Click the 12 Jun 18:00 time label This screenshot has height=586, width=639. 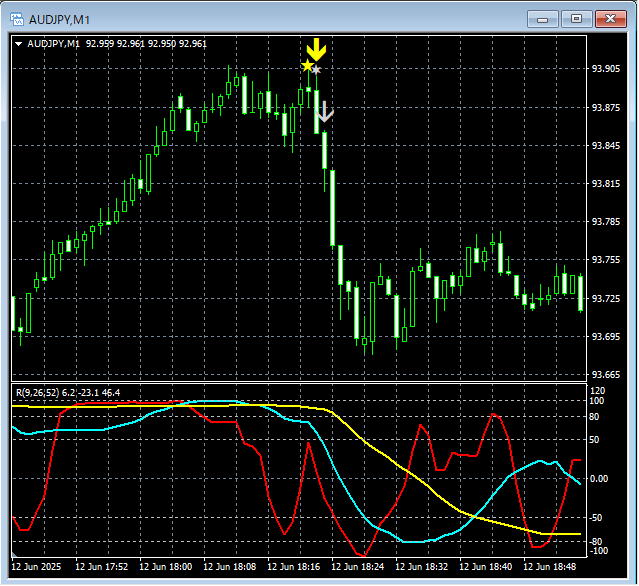coord(166,567)
